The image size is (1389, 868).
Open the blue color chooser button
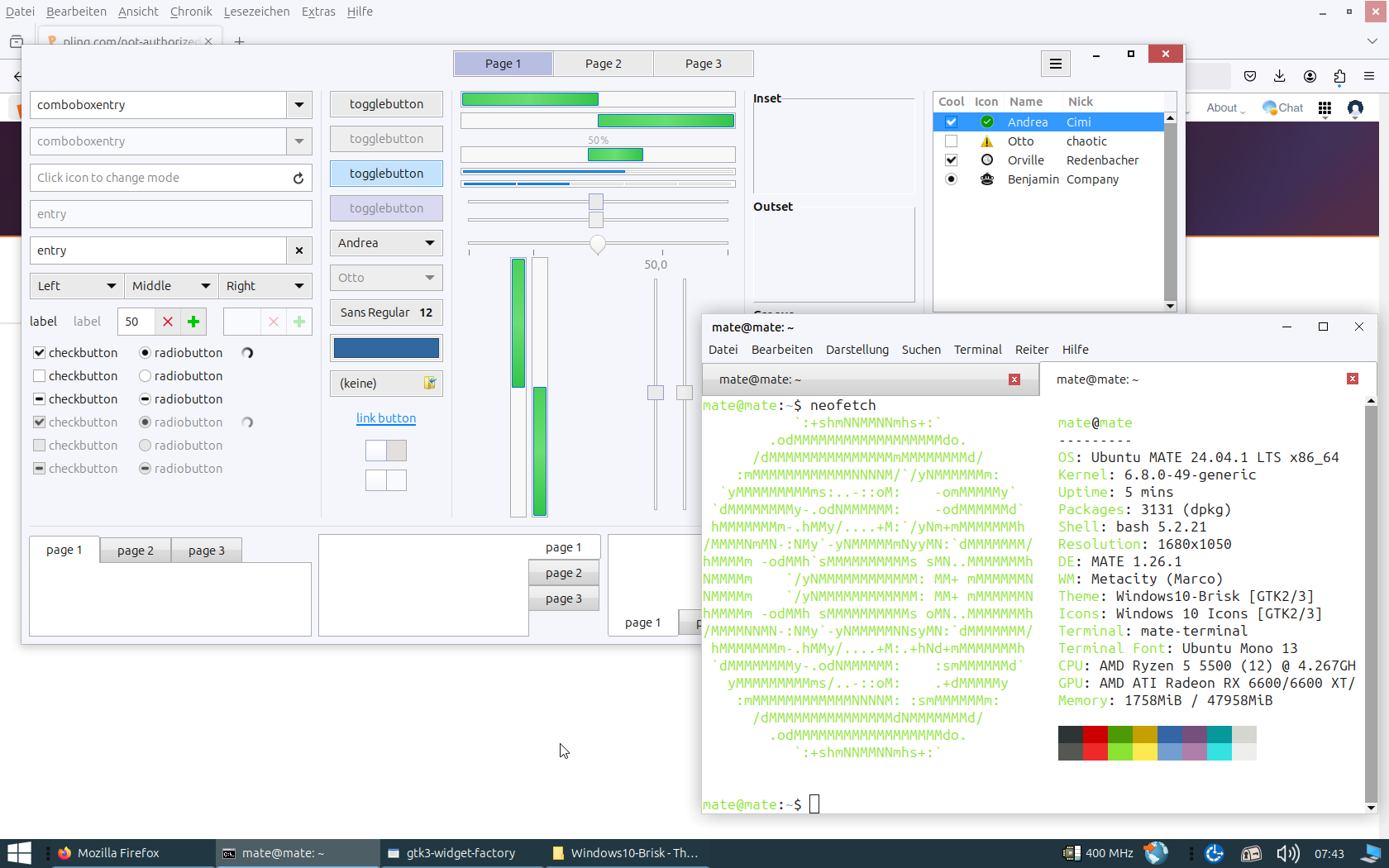(x=386, y=348)
